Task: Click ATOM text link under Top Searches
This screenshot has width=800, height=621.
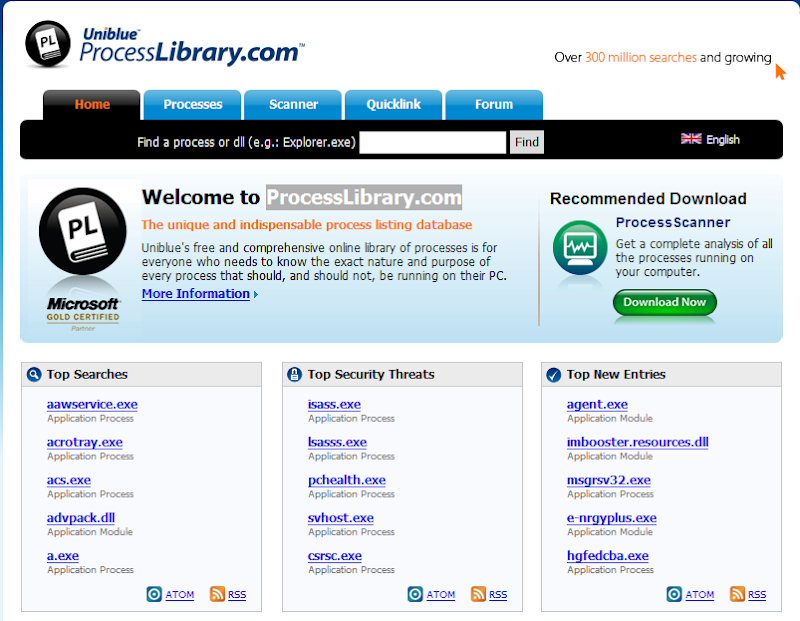Action: (x=180, y=594)
